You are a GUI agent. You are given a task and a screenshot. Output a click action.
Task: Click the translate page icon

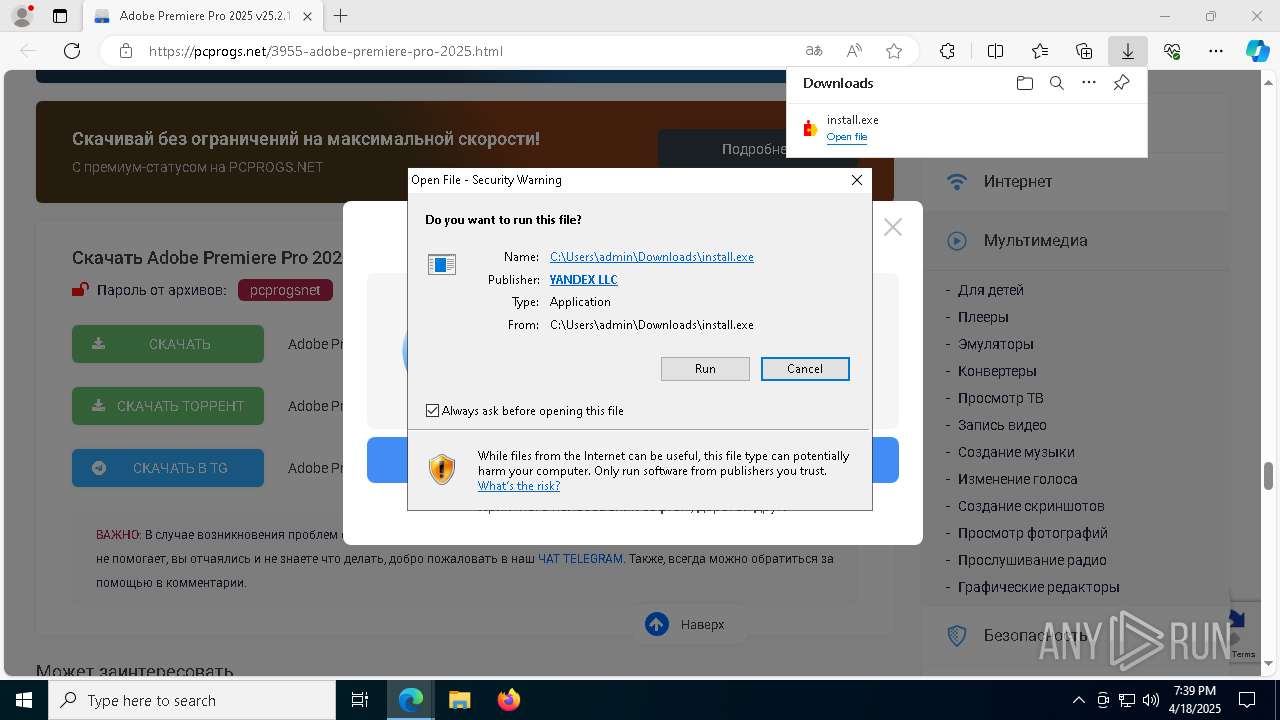click(x=814, y=51)
